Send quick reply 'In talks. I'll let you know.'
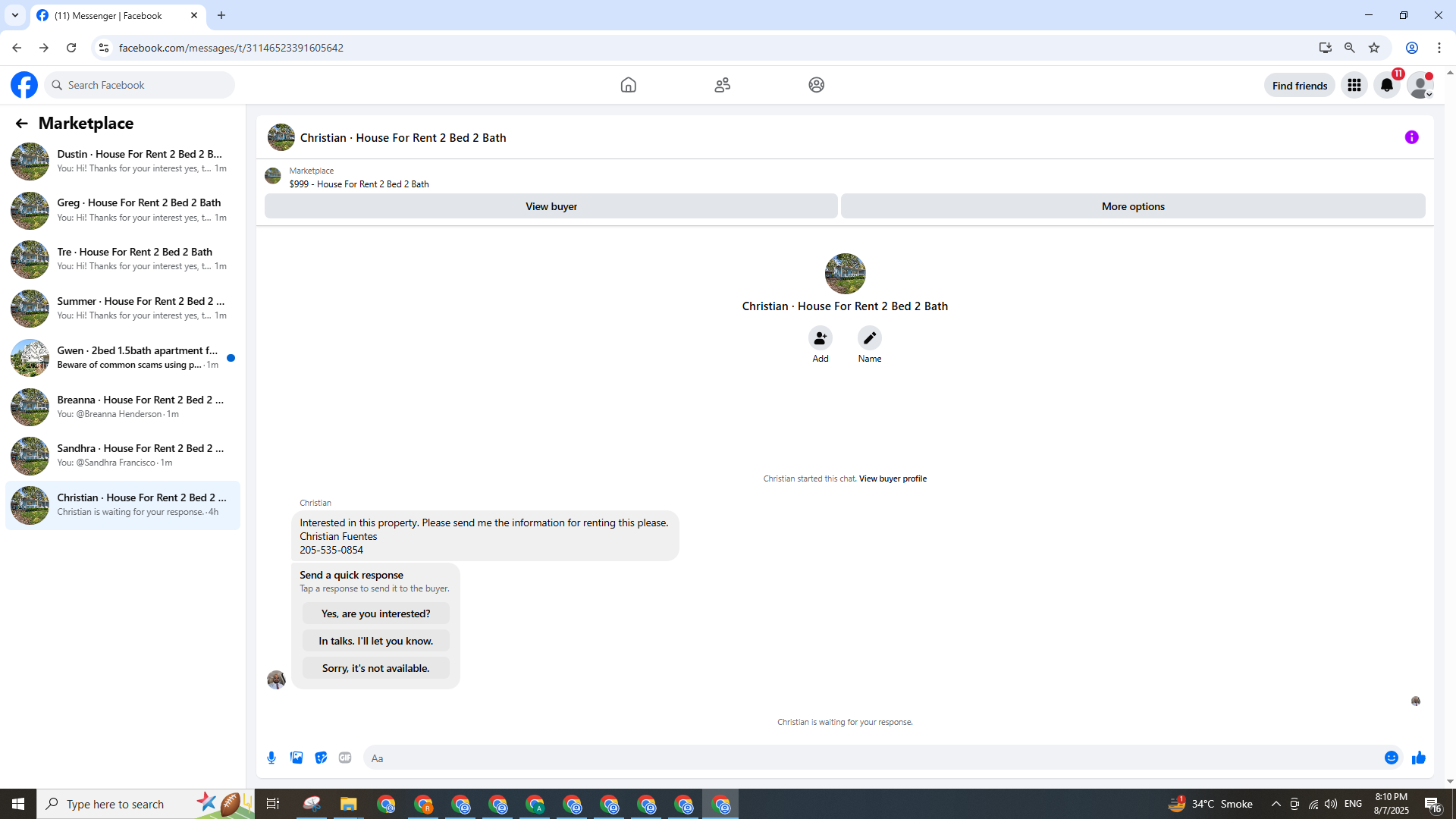Image resolution: width=1456 pixels, height=819 pixels. point(375,641)
